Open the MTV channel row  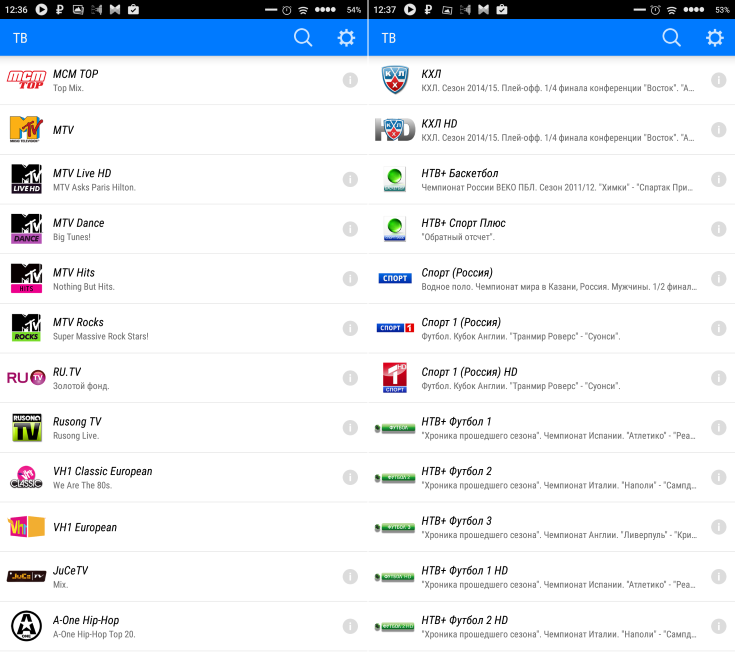point(184,130)
